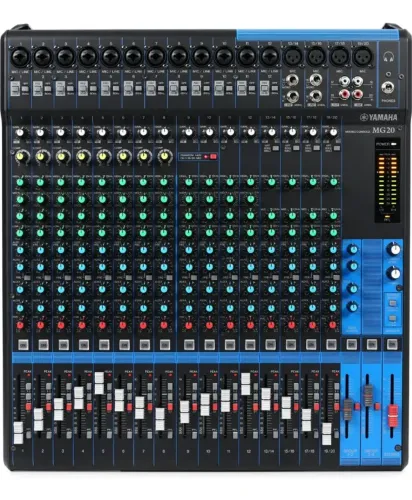Adjust the bottom green LOW EQ knob on channel 10
Image resolution: width=412 pixels, height=500 pixels.
209,232
